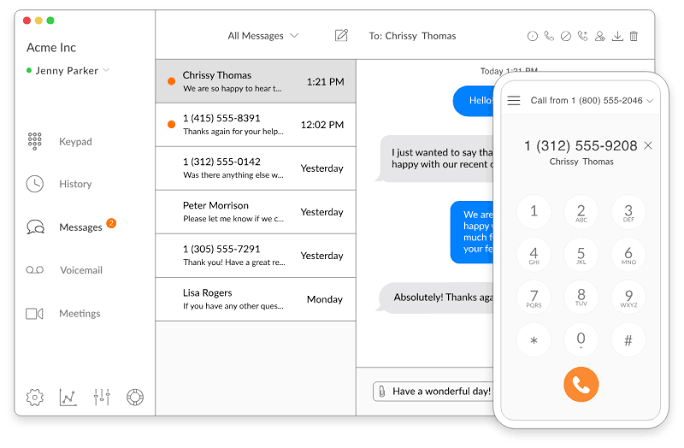Click the green zoom window button
The height and width of the screenshot is (448, 684).
[50, 21]
